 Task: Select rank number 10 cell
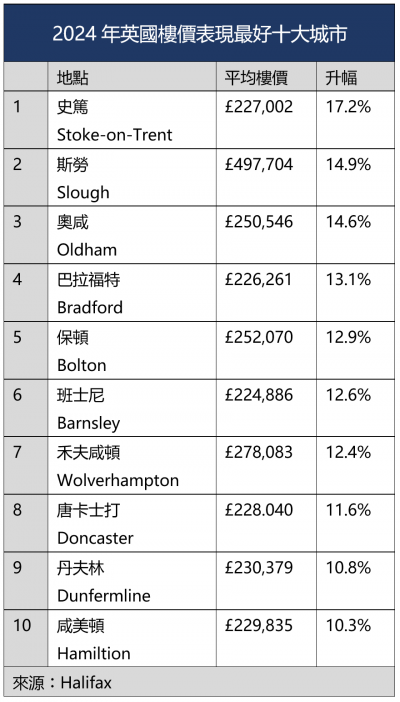point(26,638)
